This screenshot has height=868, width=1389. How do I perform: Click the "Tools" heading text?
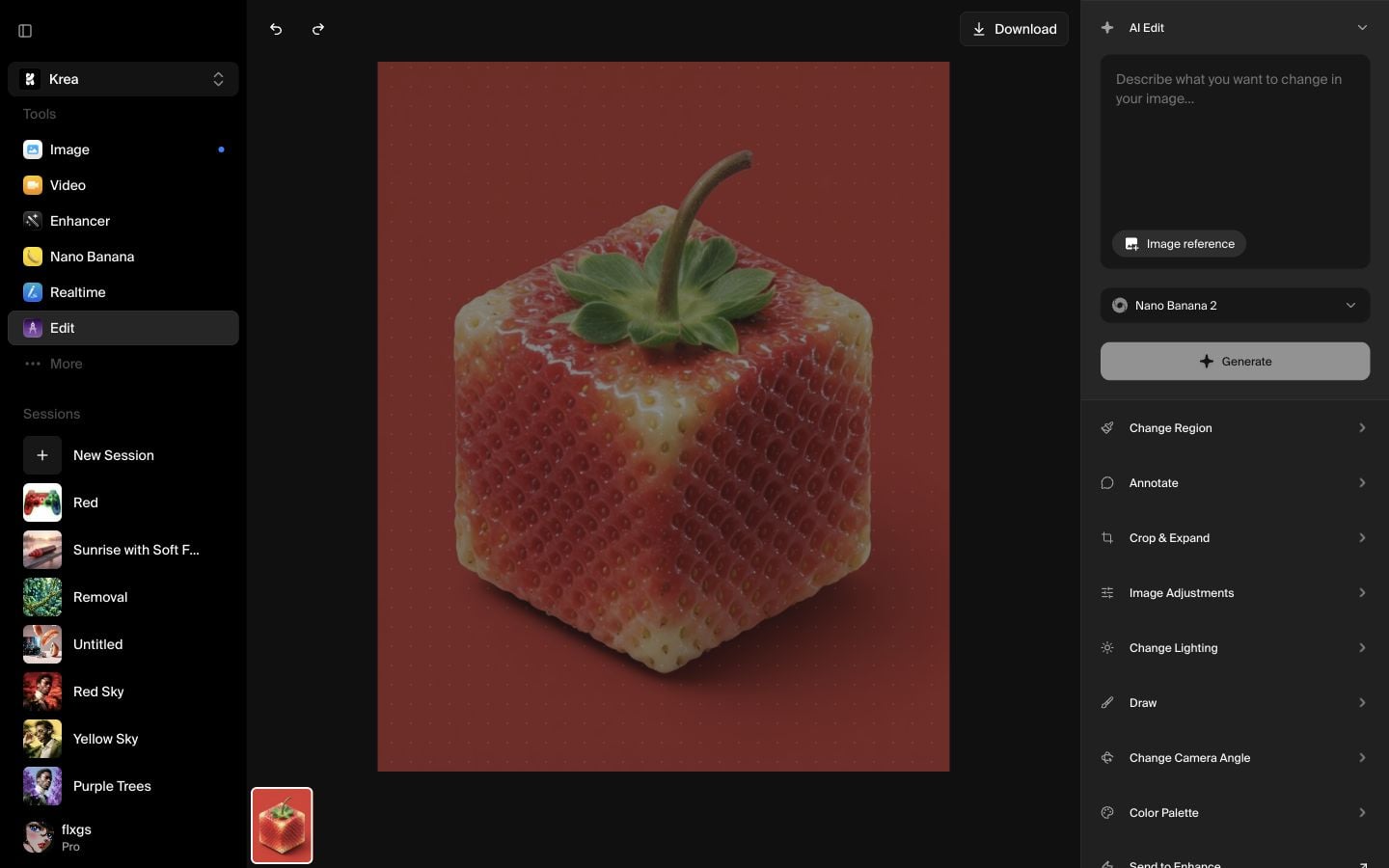coord(40,114)
